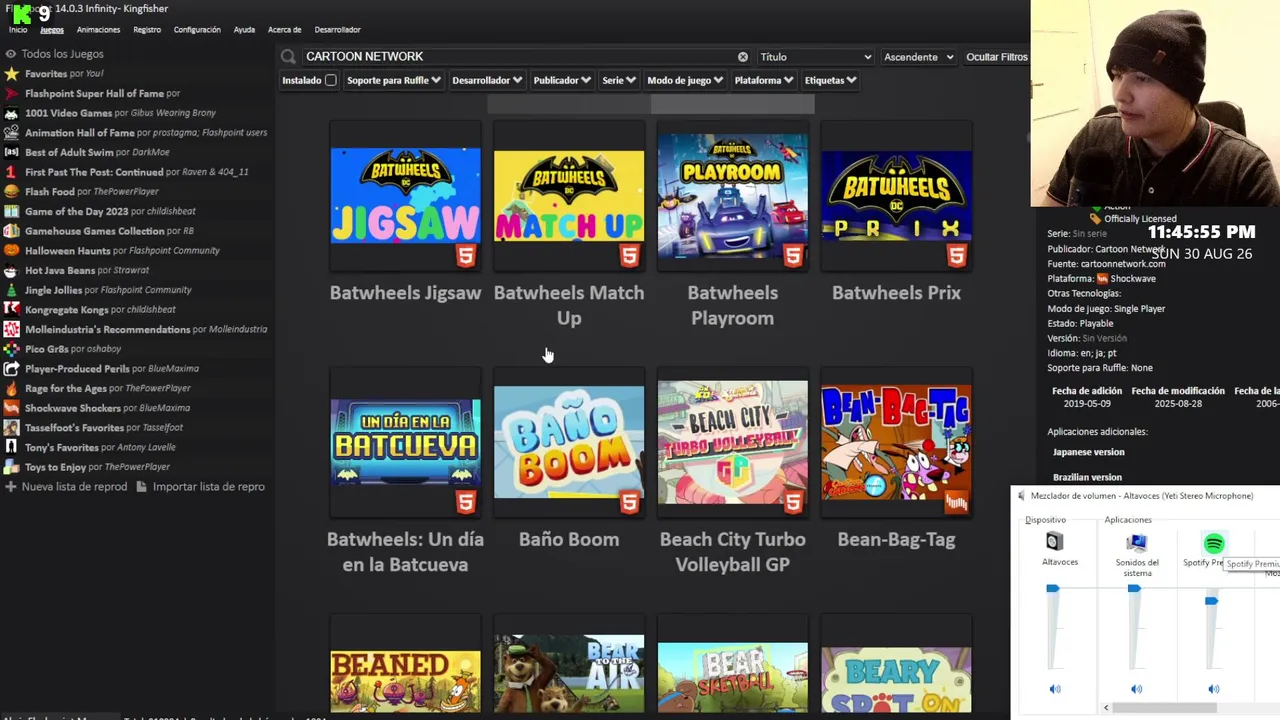The height and width of the screenshot is (720, 1280).
Task: Click the Pico Gr8s playlist icon
Action: click(x=11, y=349)
